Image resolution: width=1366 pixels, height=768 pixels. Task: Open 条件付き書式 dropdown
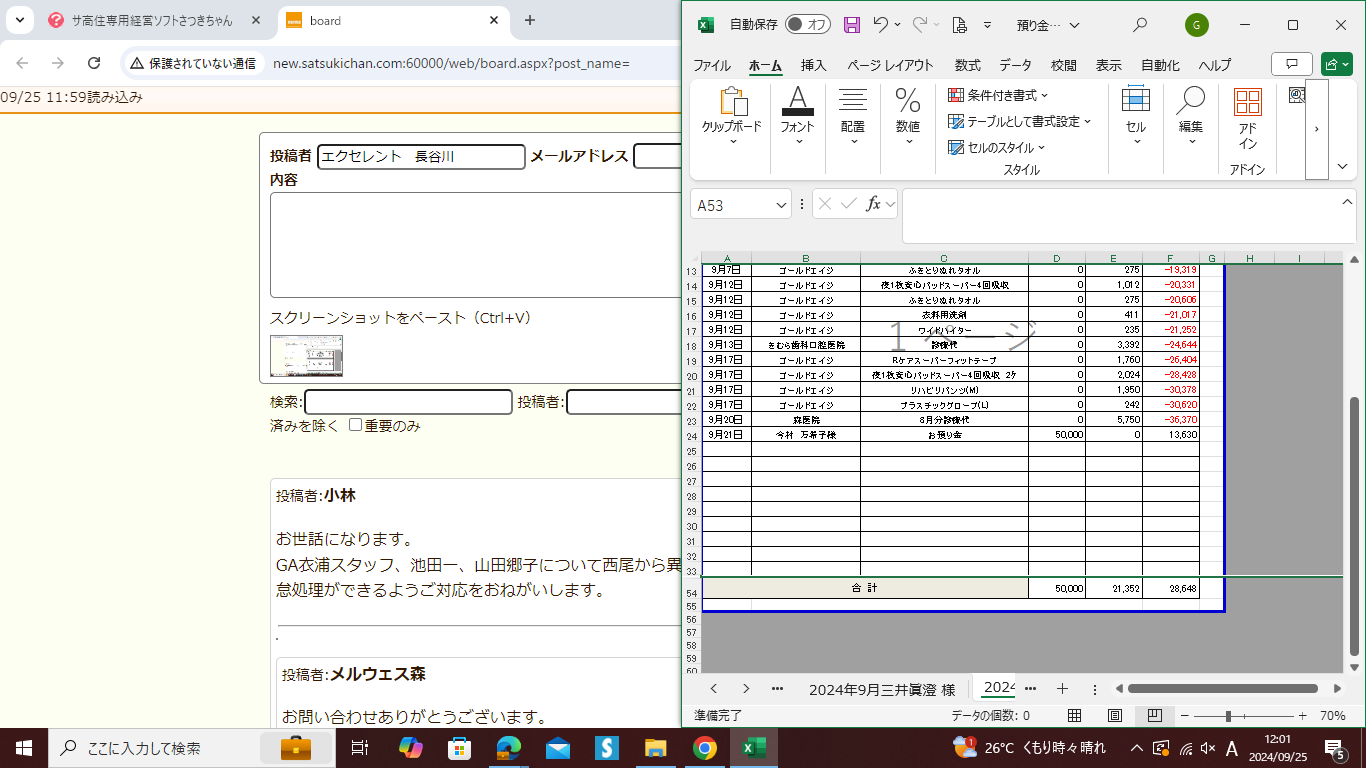point(998,95)
